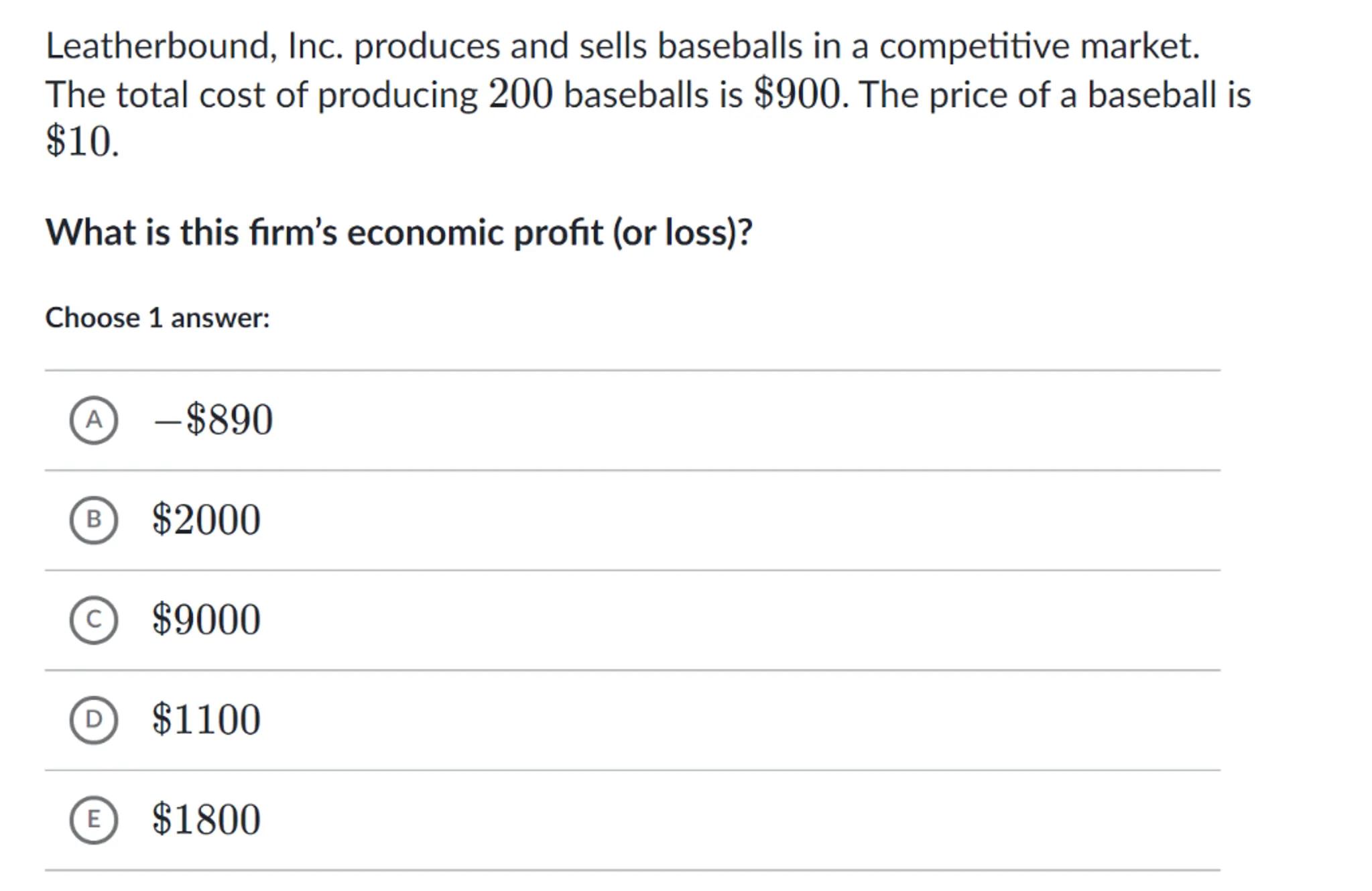Click the words 'competitive market'

(x=1039, y=46)
